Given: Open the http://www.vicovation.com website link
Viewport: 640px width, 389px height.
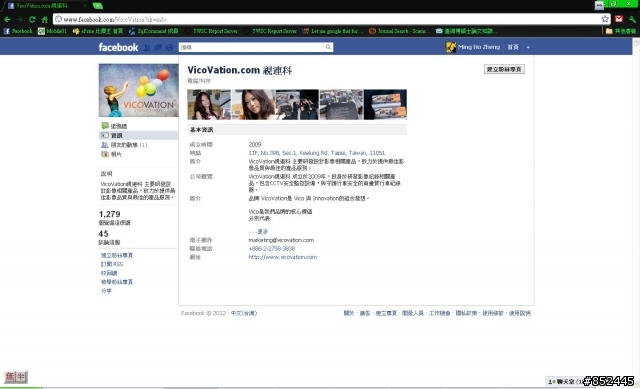Looking at the screenshot, I should click(282, 257).
